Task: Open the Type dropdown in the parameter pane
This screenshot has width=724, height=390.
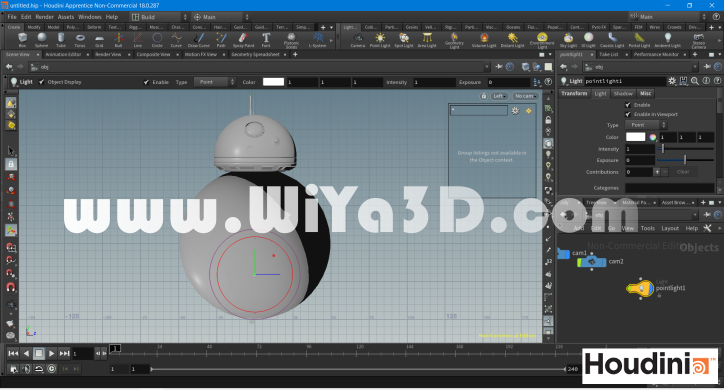Action: coord(646,125)
